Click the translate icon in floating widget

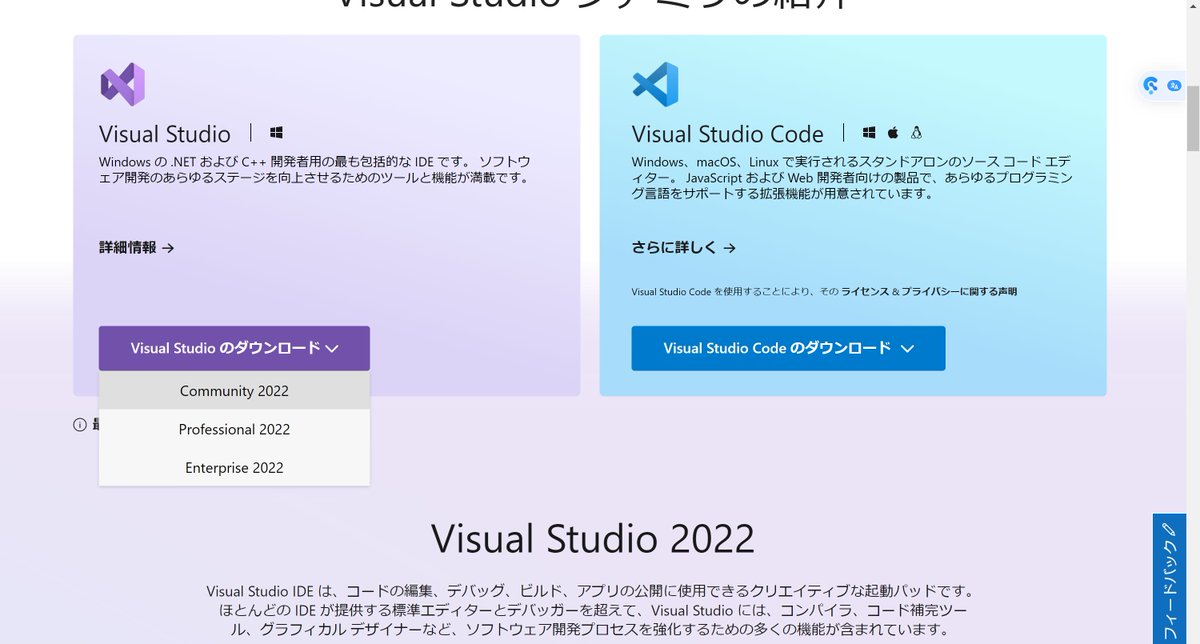(1175, 86)
